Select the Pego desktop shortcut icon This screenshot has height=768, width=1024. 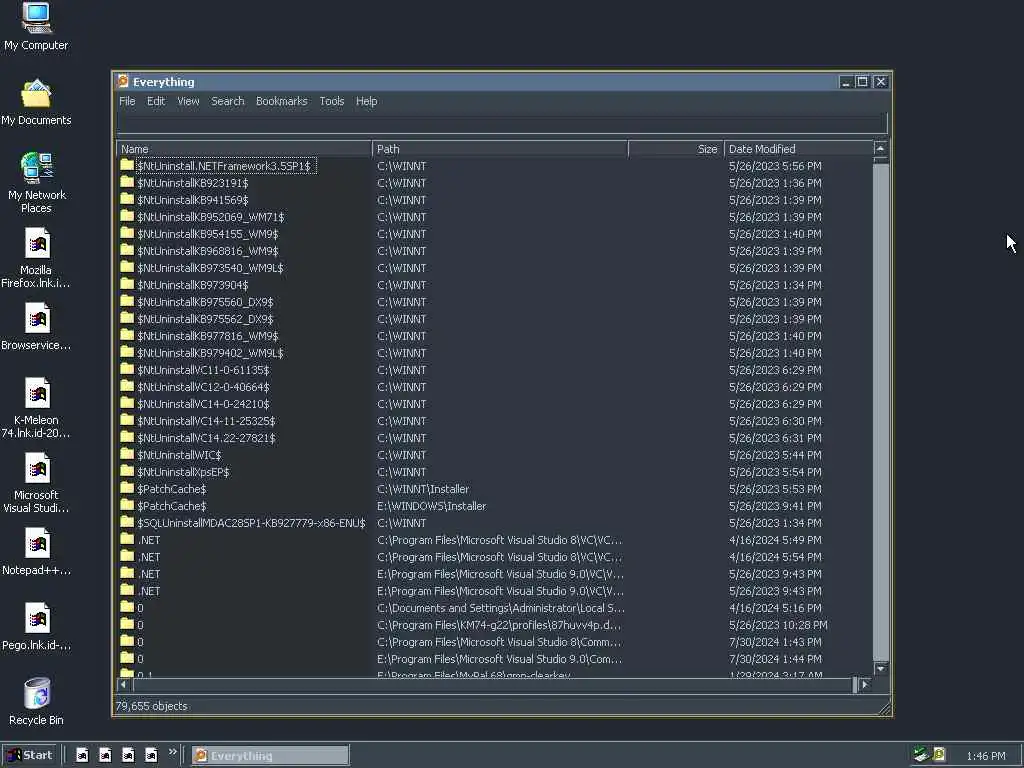pos(37,618)
